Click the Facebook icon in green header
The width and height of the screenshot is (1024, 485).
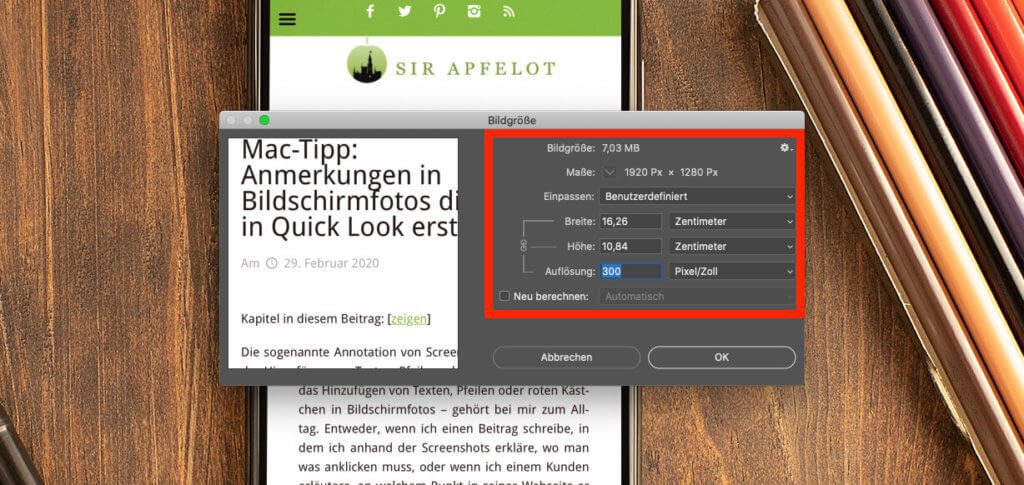[370, 11]
